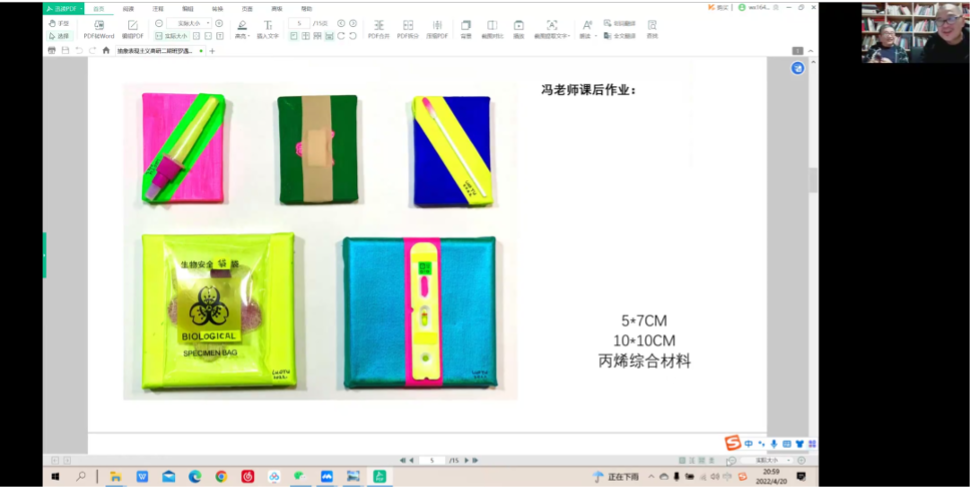
Task: Toggle single page view mode
Action: click(x=294, y=37)
